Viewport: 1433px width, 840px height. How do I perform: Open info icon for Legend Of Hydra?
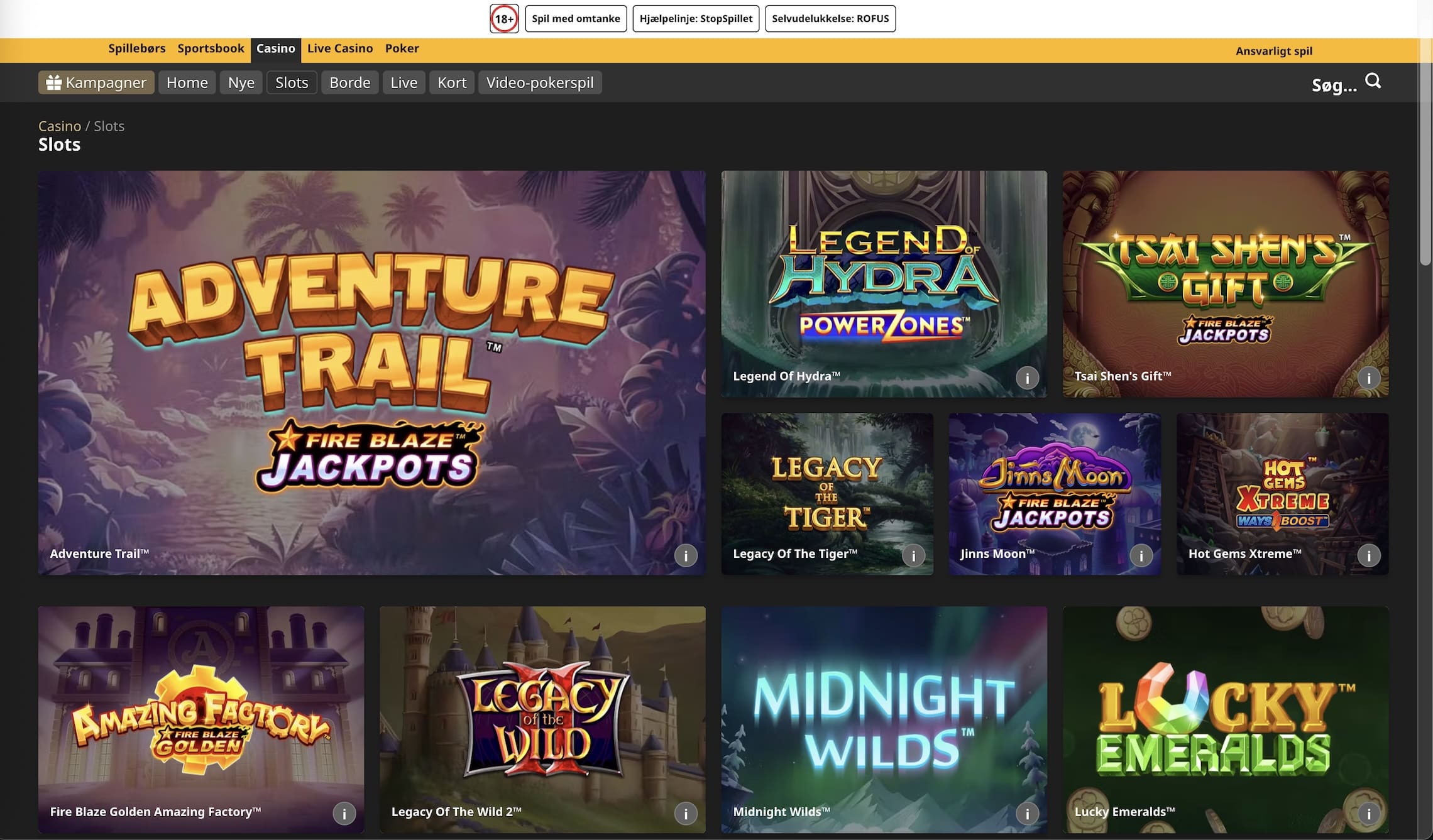click(x=1027, y=378)
